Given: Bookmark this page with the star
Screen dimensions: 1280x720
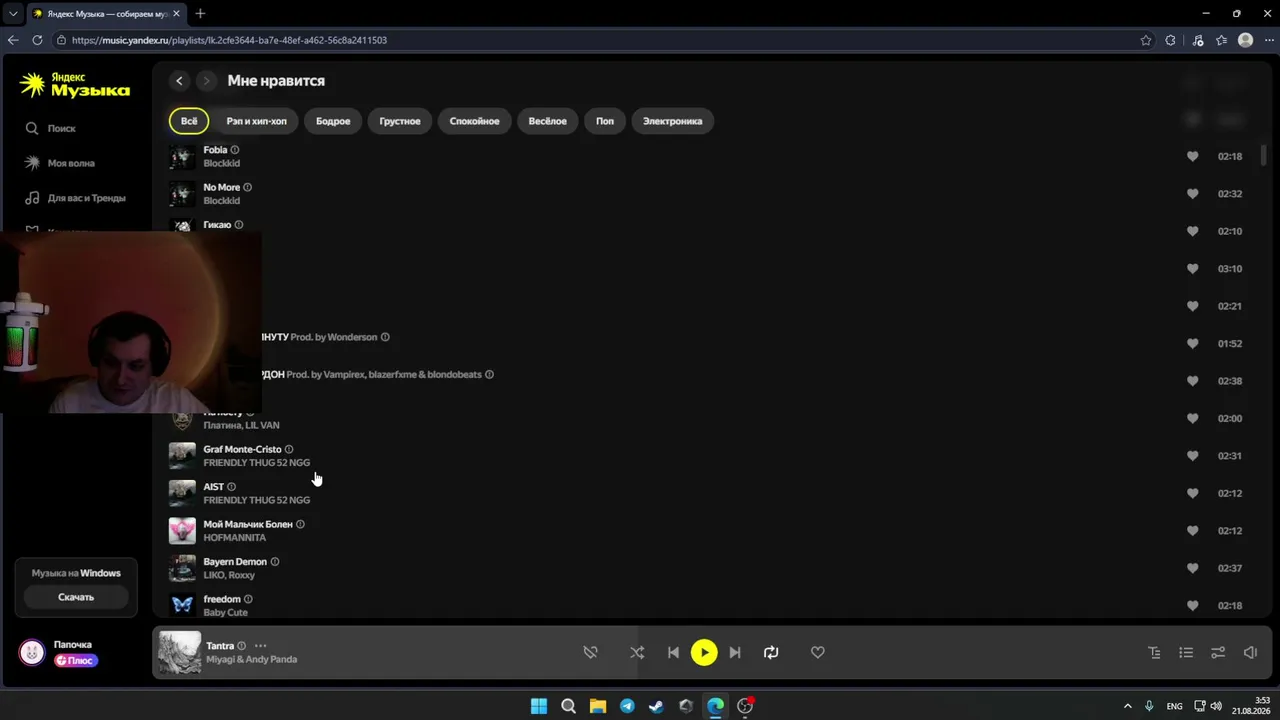Looking at the screenshot, I should click(x=1146, y=40).
